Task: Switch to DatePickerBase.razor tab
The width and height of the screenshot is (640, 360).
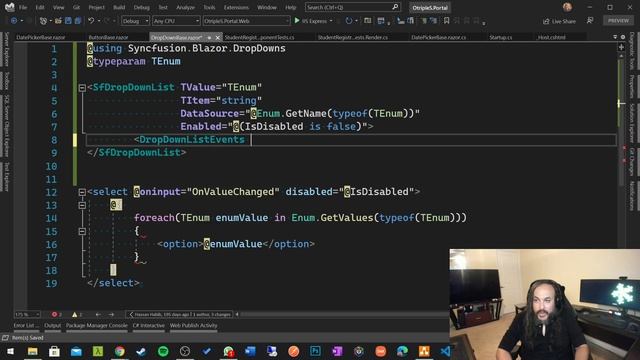Action: (x=41, y=37)
